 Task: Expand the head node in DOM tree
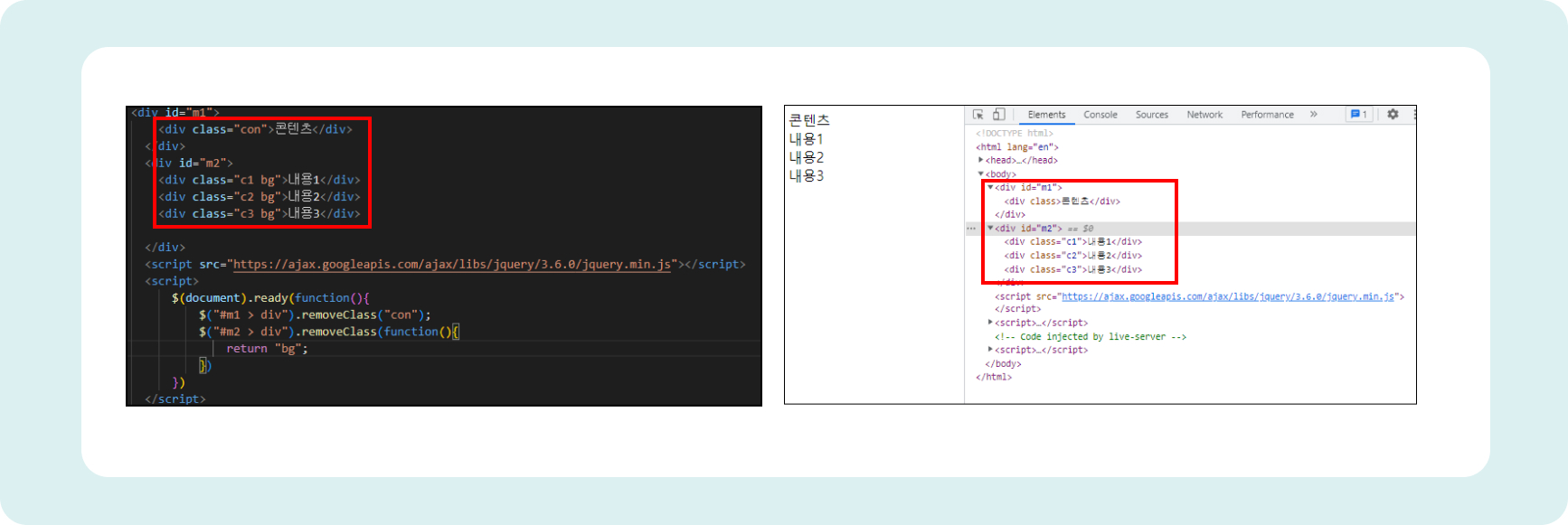[x=981, y=160]
